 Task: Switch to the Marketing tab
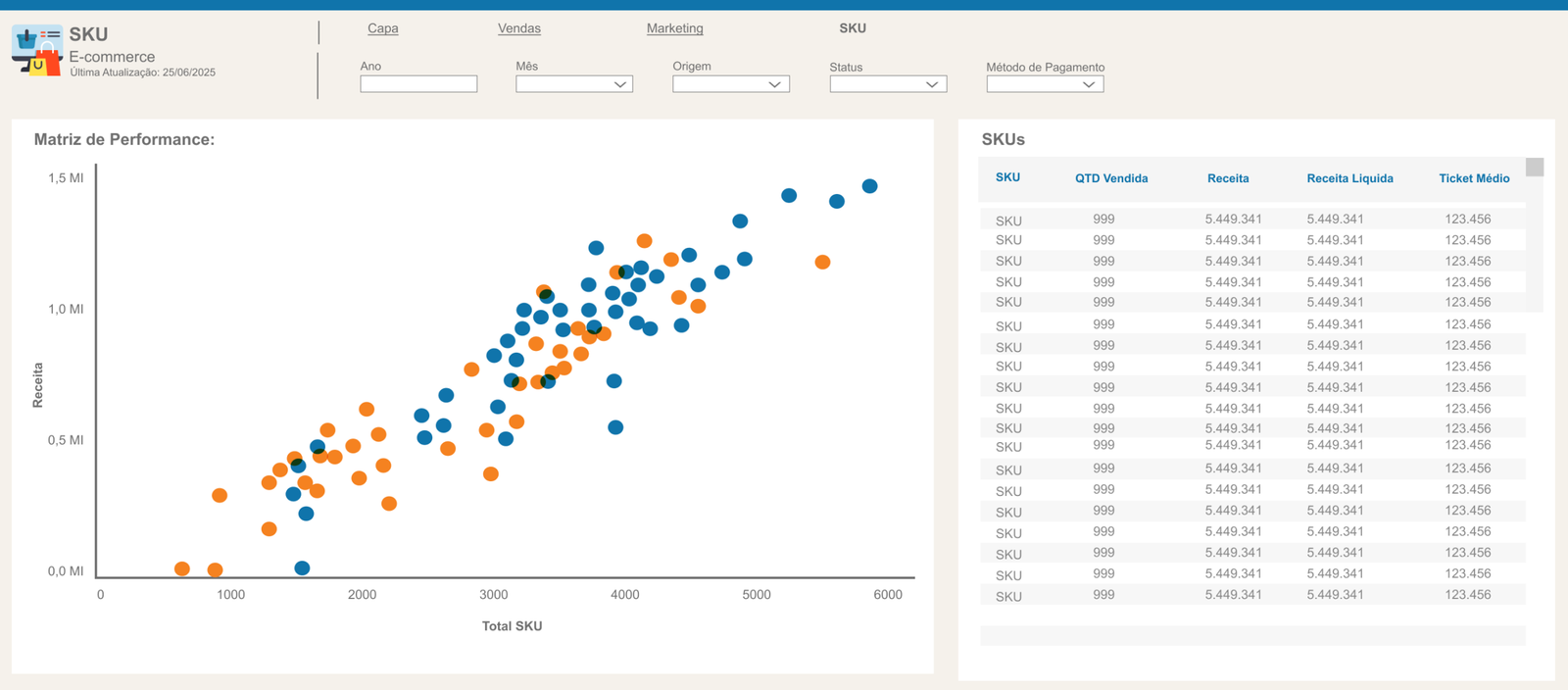tap(674, 28)
